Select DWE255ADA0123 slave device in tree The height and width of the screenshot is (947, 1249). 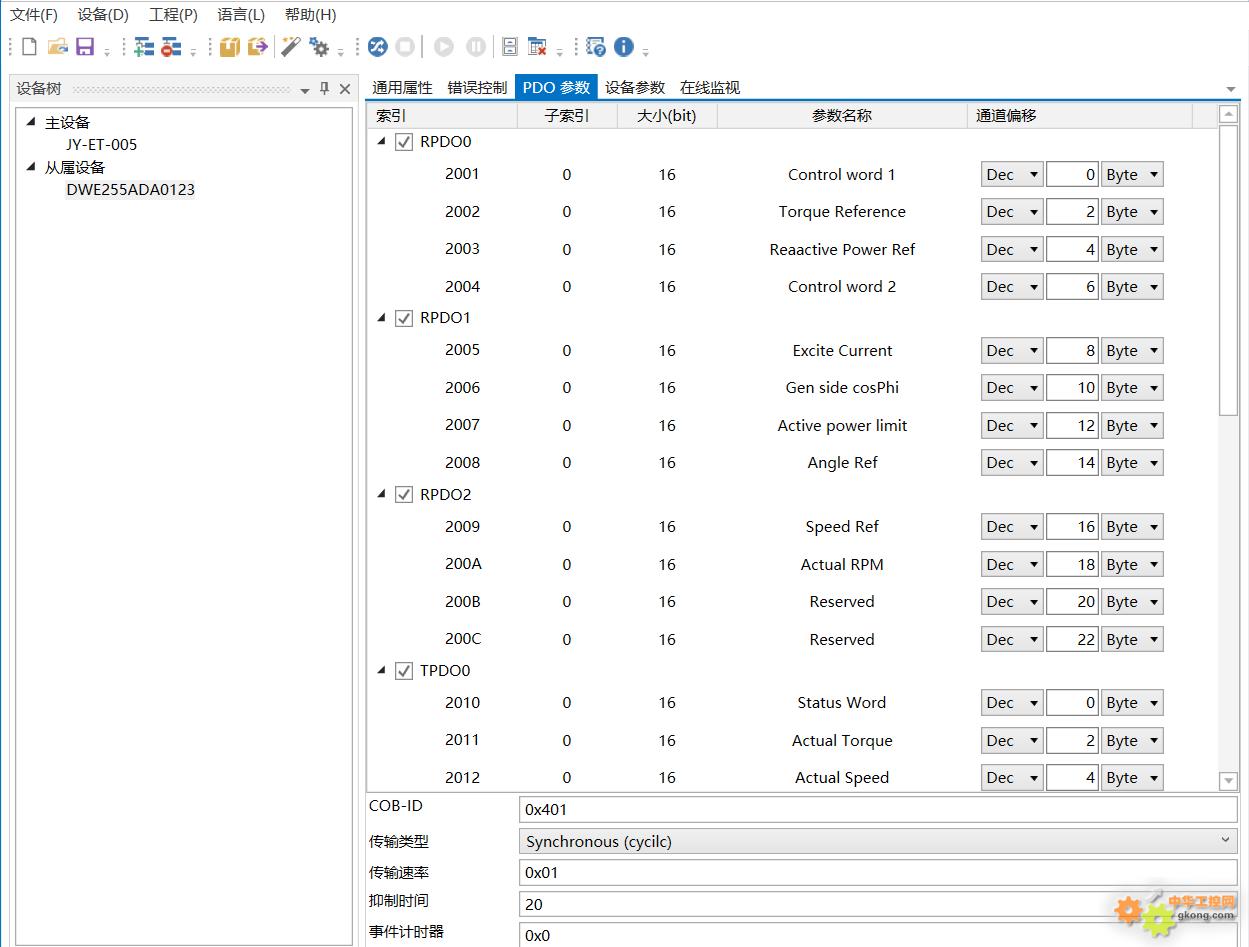(130, 190)
